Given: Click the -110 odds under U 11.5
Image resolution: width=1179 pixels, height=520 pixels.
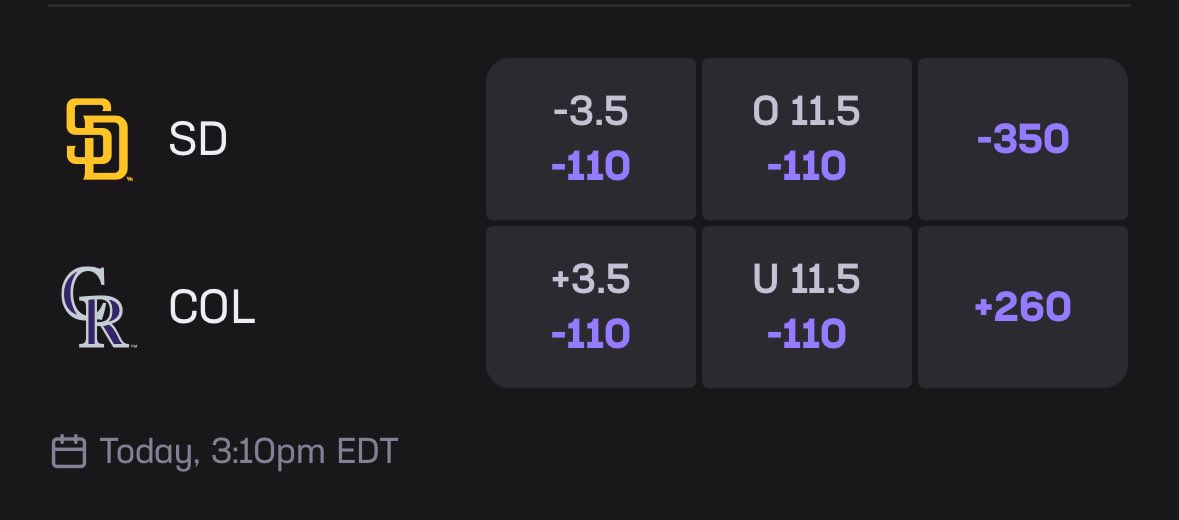Looking at the screenshot, I should click(x=807, y=333).
